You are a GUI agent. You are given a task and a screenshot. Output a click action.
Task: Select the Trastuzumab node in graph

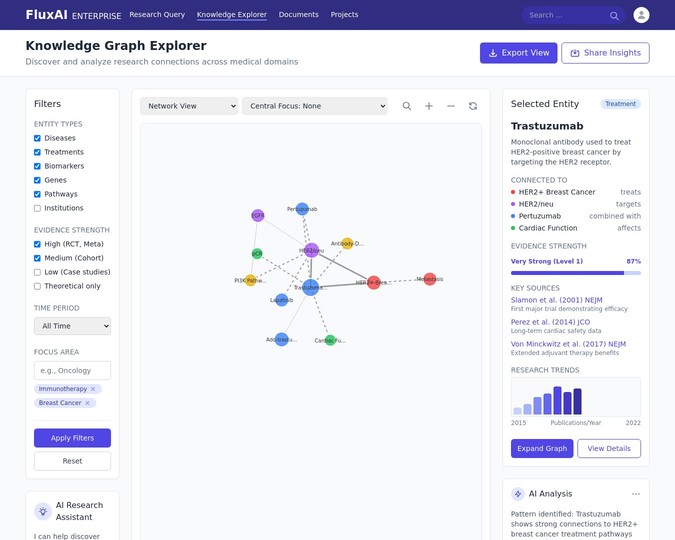coord(310,287)
